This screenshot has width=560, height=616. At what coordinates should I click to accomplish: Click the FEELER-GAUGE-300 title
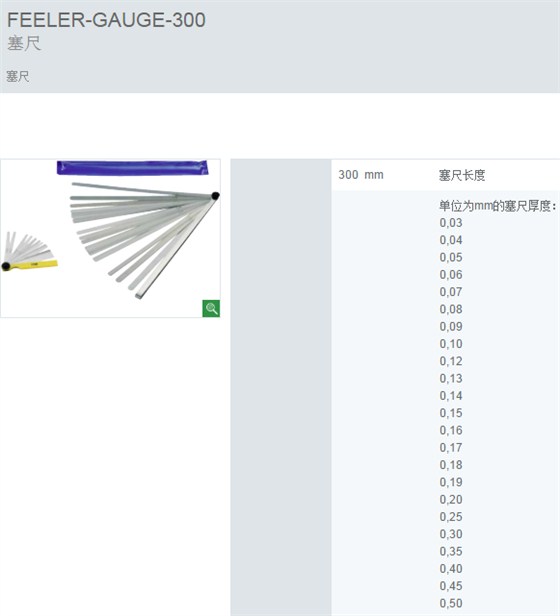pyautogui.click(x=106, y=20)
